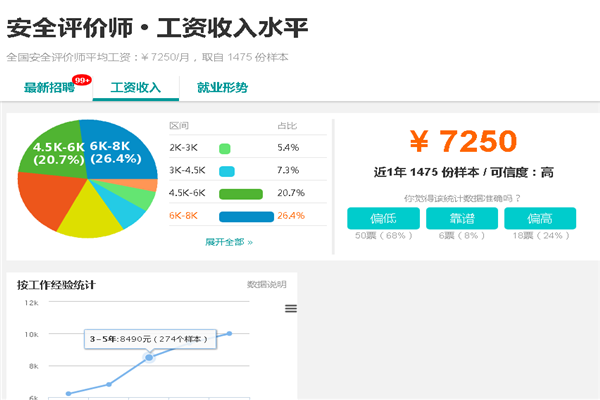Vote 靠谱 on salary accuracy
This screenshot has width=600, height=400.
[x=462, y=218]
